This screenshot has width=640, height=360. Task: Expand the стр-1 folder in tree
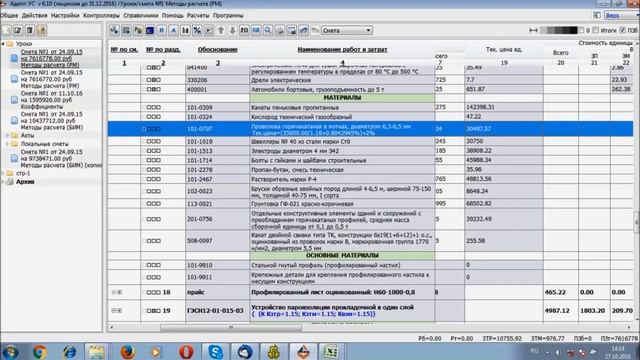click(x=3, y=173)
